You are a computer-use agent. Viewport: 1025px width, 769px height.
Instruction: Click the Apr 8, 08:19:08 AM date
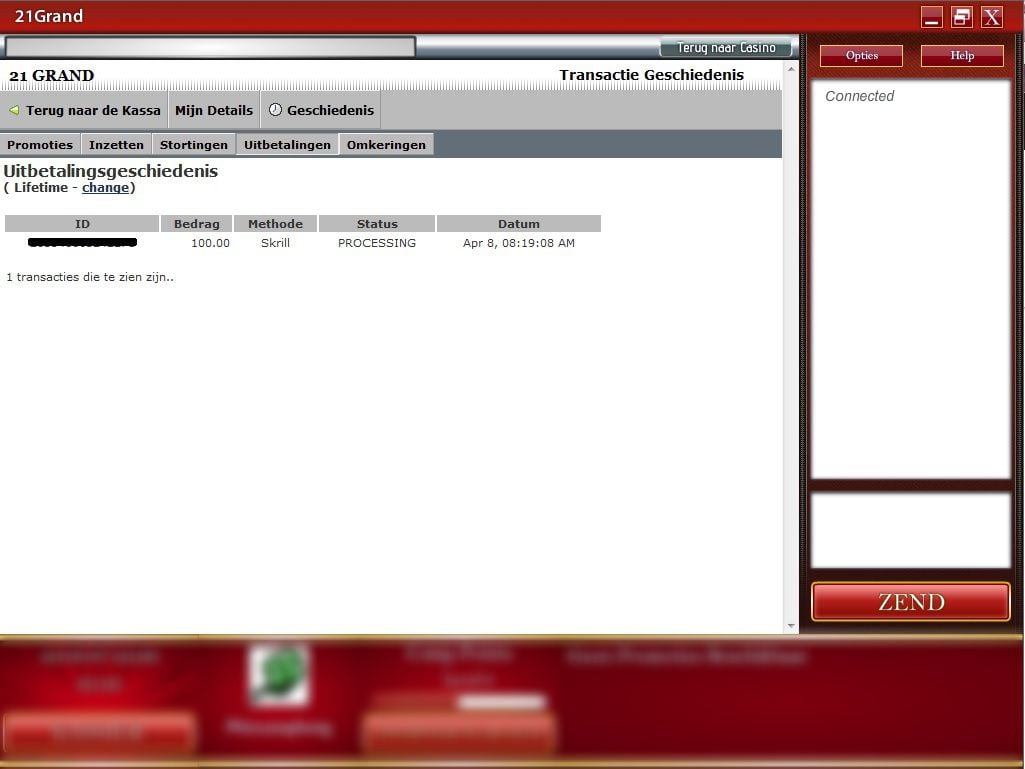click(518, 243)
